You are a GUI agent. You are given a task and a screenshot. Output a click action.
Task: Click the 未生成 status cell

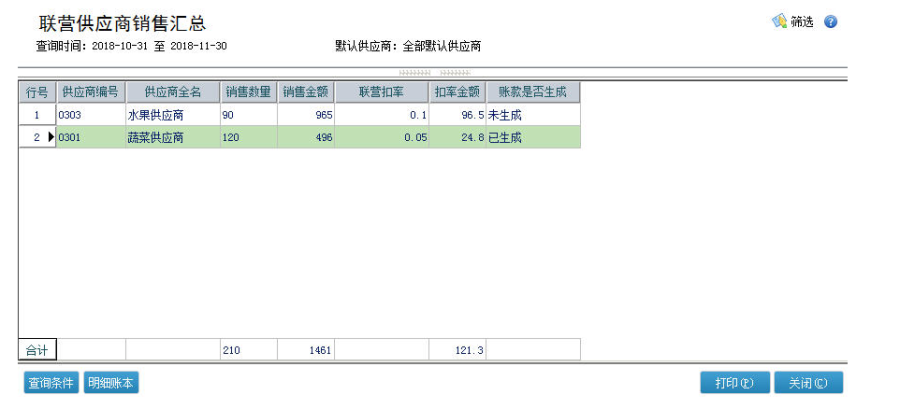[533, 115]
